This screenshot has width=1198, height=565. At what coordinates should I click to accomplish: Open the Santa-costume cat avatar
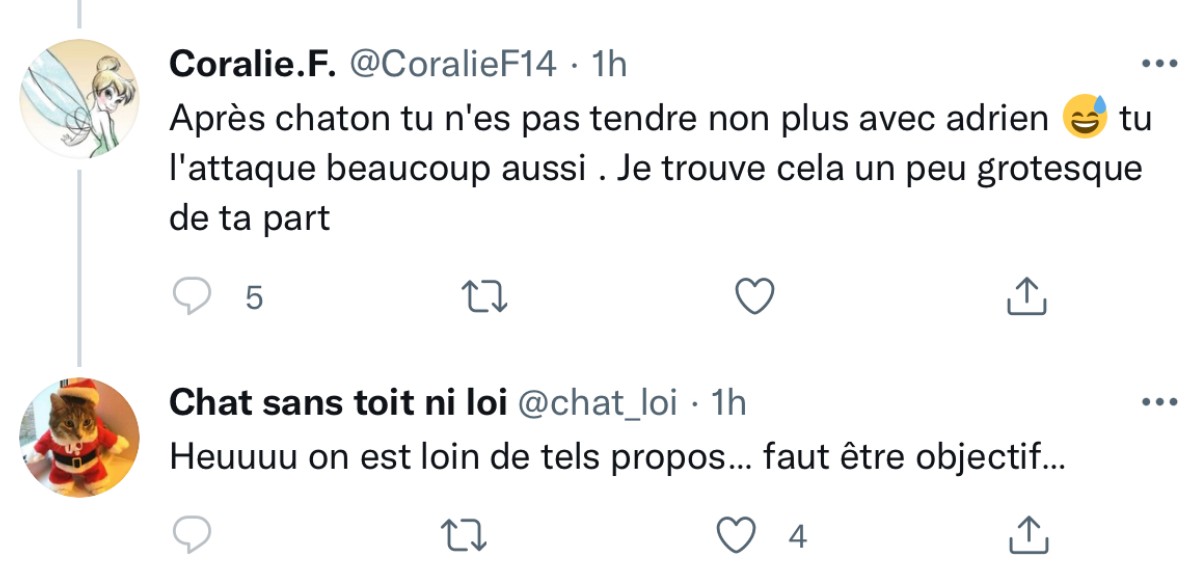pyautogui.click(x=79, y=438)
